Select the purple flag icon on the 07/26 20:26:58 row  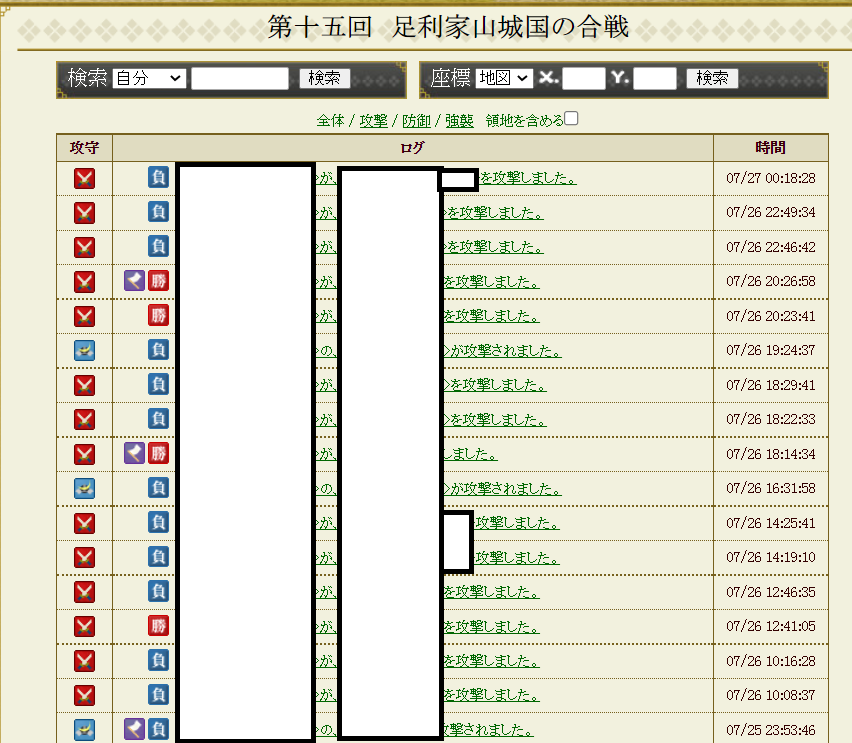[133, 281]
